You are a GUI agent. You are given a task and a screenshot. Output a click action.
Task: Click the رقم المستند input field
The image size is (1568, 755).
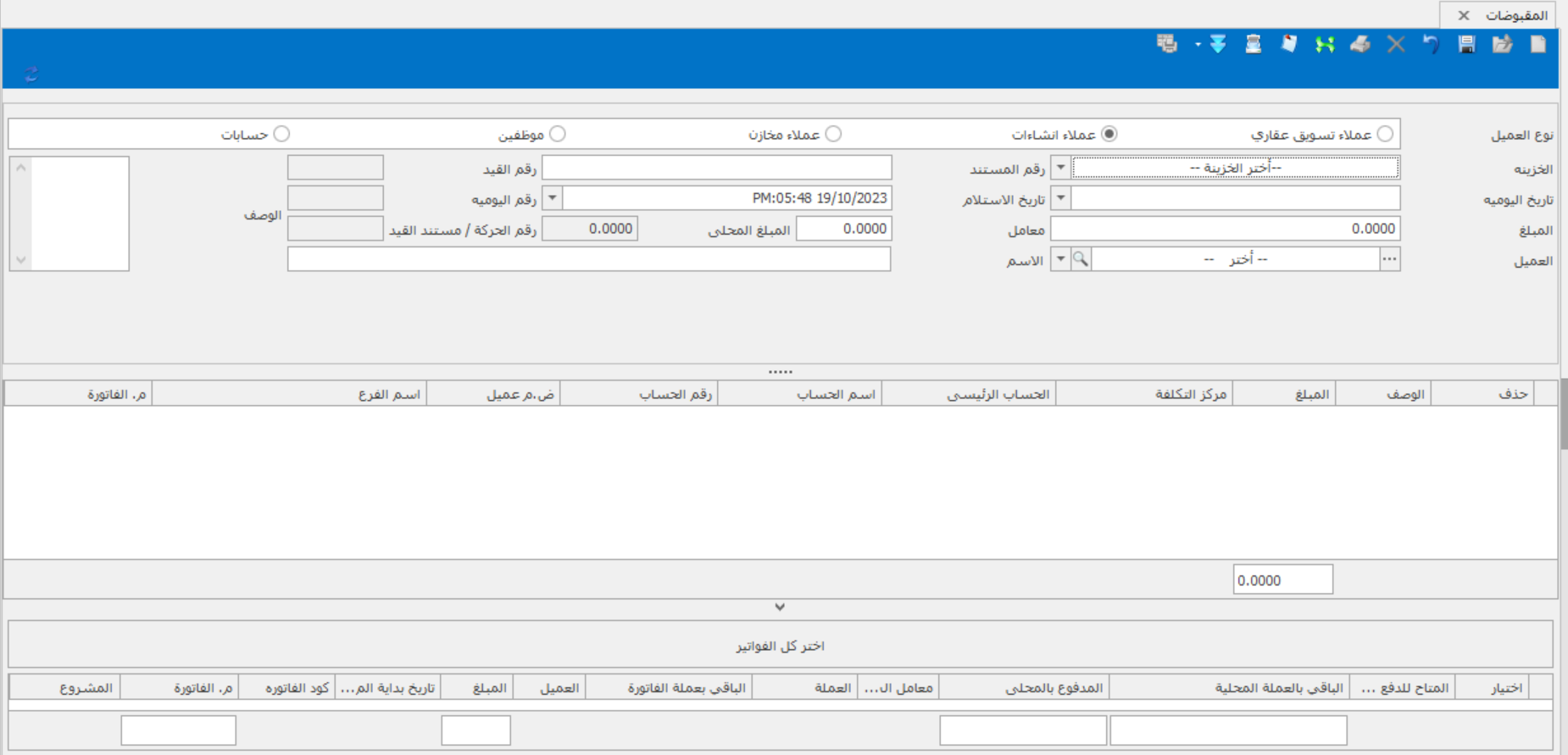(716, 168)
